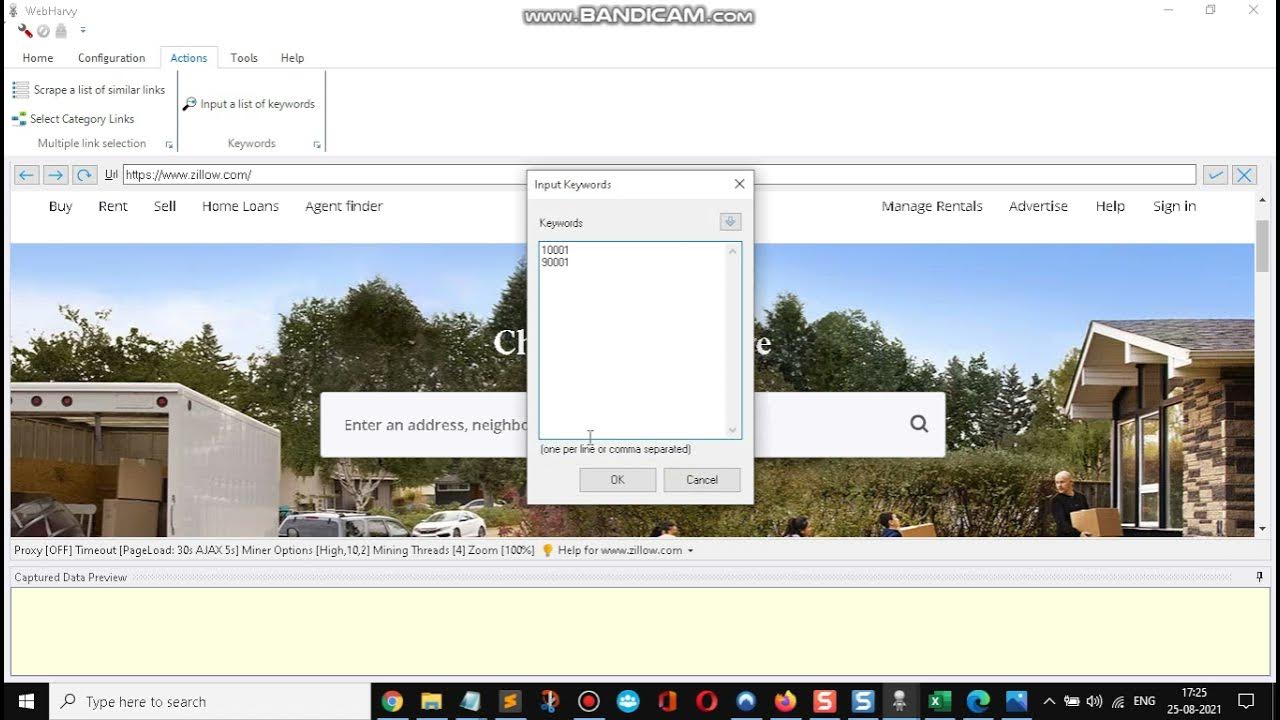Click the browser pane scroll down arrow
Screen dimensions: 1280x720
pos(1262,528)
